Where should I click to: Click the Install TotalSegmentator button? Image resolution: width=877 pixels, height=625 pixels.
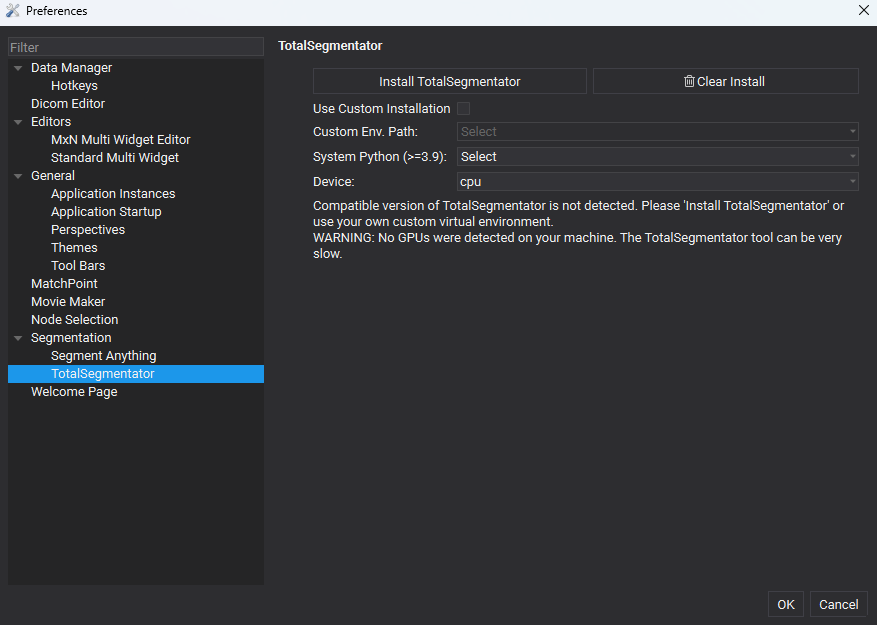click(450, 81)
